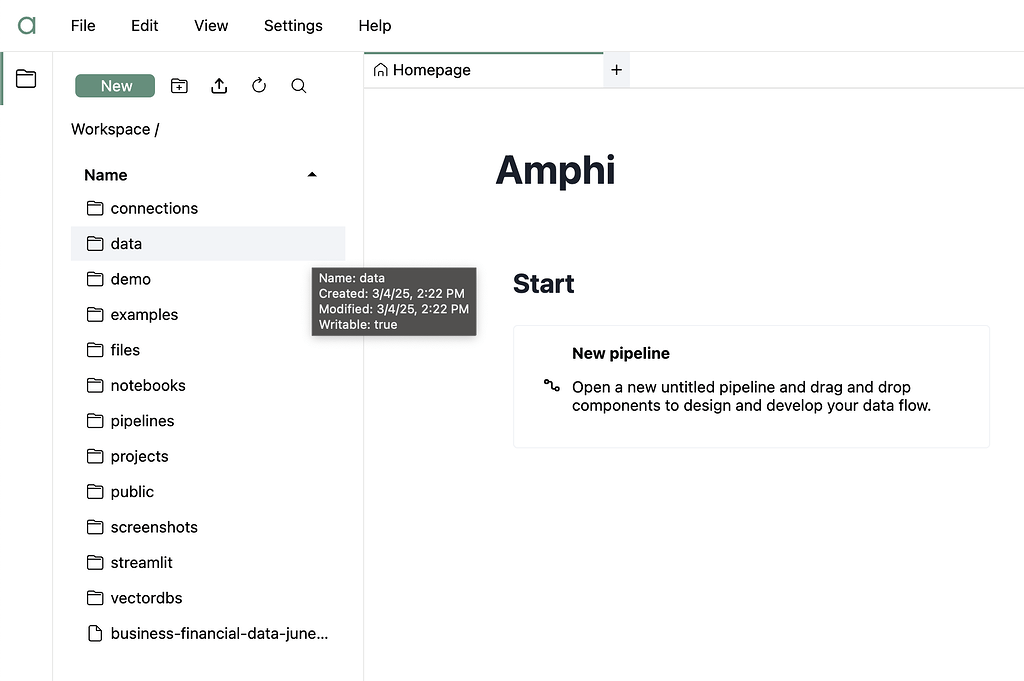This screenshot has width=1024, height=681.
Task: Click the folder icon beside data
Action: [x=95, y=243]
